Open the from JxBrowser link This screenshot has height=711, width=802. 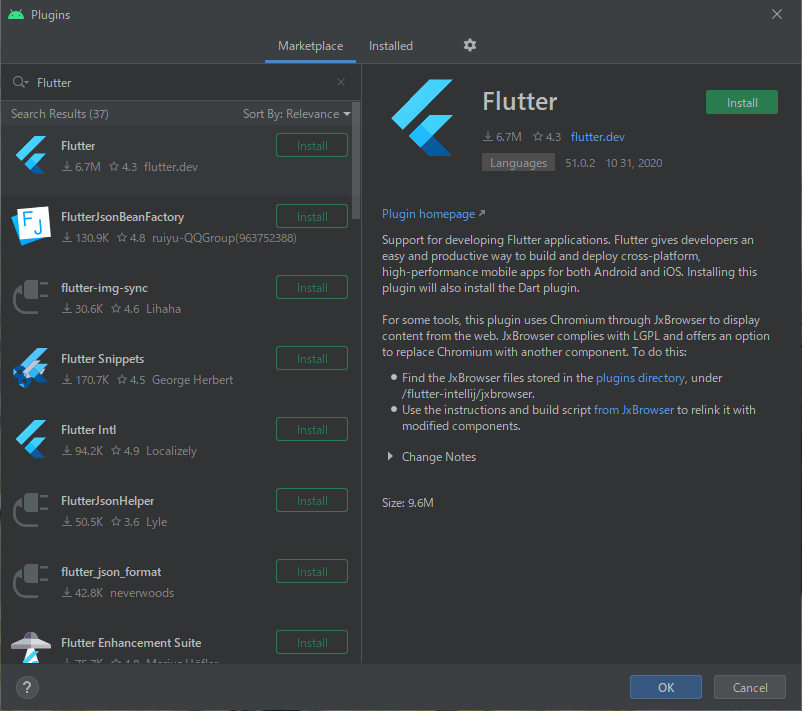click(634, 410)
